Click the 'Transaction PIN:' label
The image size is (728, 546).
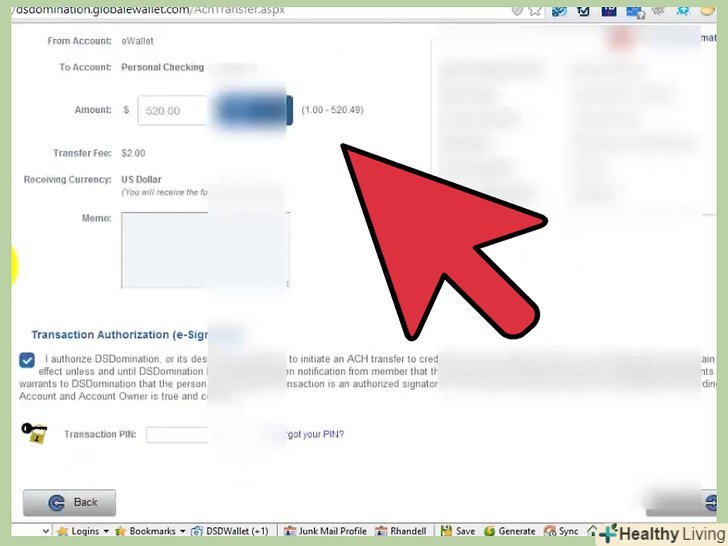100,434
